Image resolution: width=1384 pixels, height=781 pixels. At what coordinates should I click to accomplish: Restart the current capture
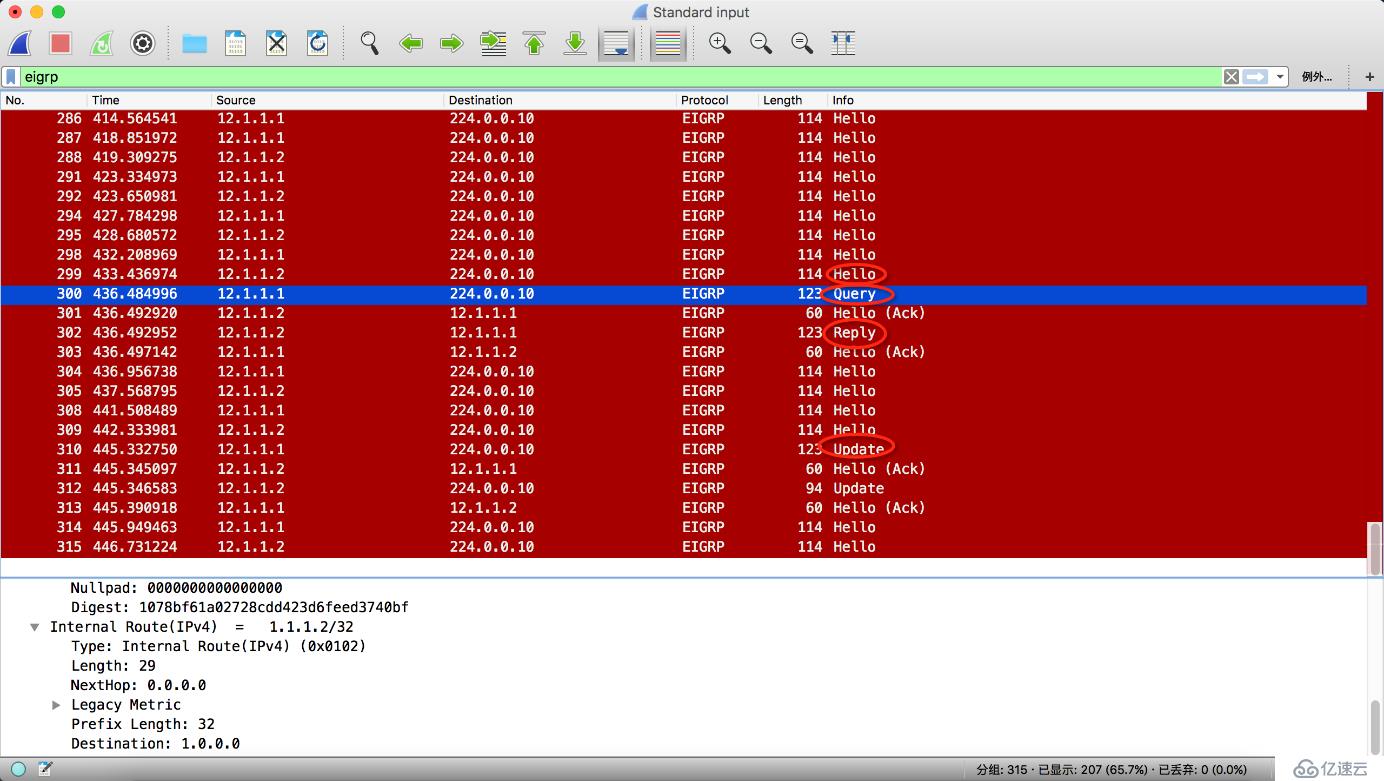101,43
